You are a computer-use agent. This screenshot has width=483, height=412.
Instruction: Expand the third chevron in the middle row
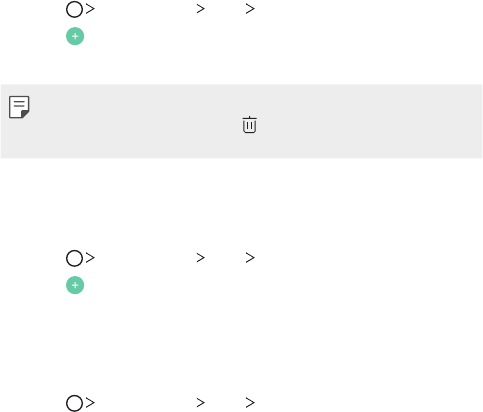(250, 257)
